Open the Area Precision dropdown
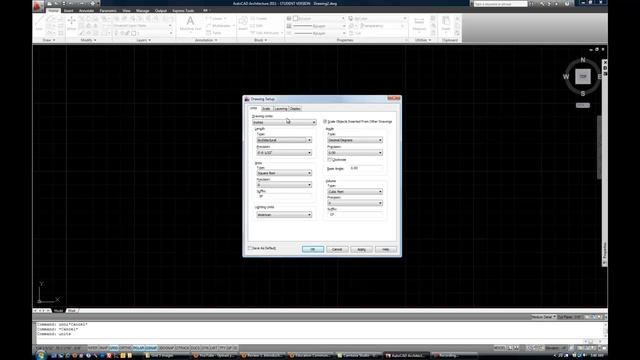Screen dimensions: 640x360 (x=284, y=185)
